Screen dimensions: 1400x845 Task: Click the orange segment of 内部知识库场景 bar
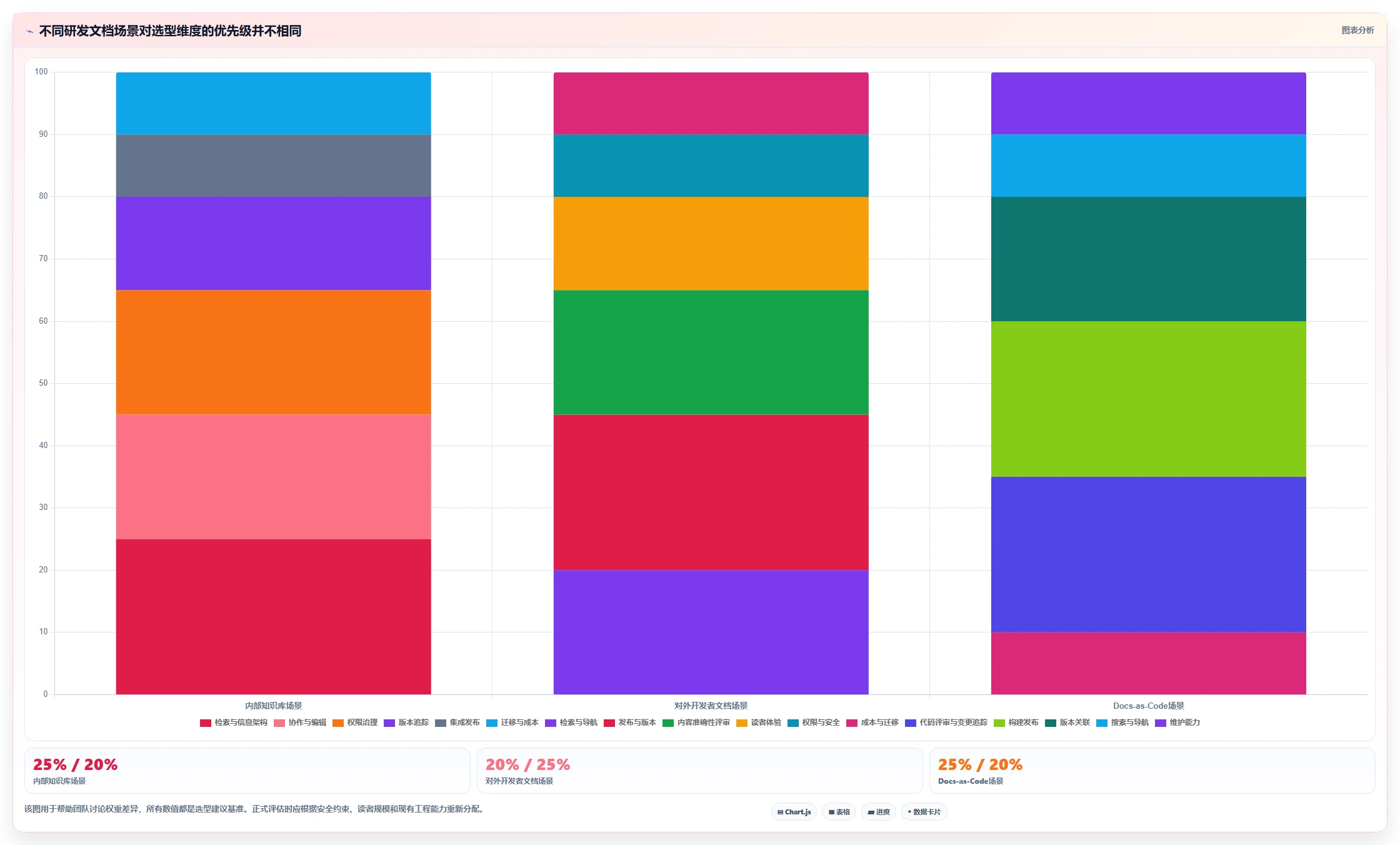(273, 352)
